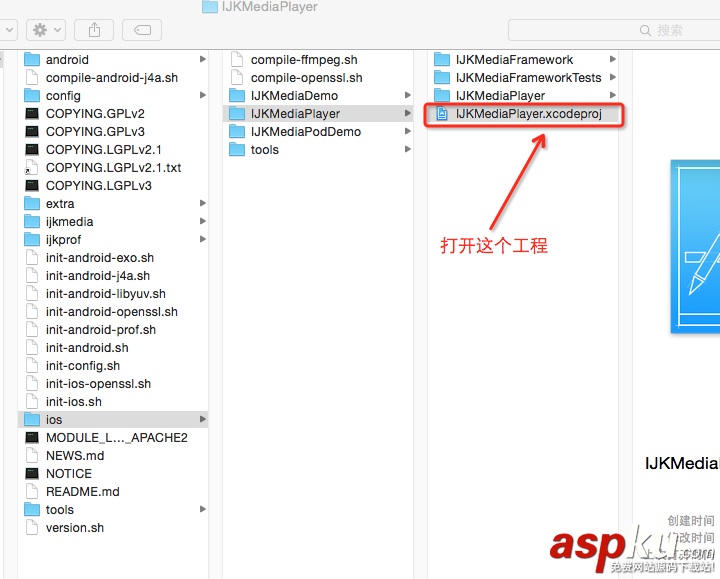This screenshot has height=579, width=720.
Task: Click the Edit Tags toolbar button
Action: [142, 30]
